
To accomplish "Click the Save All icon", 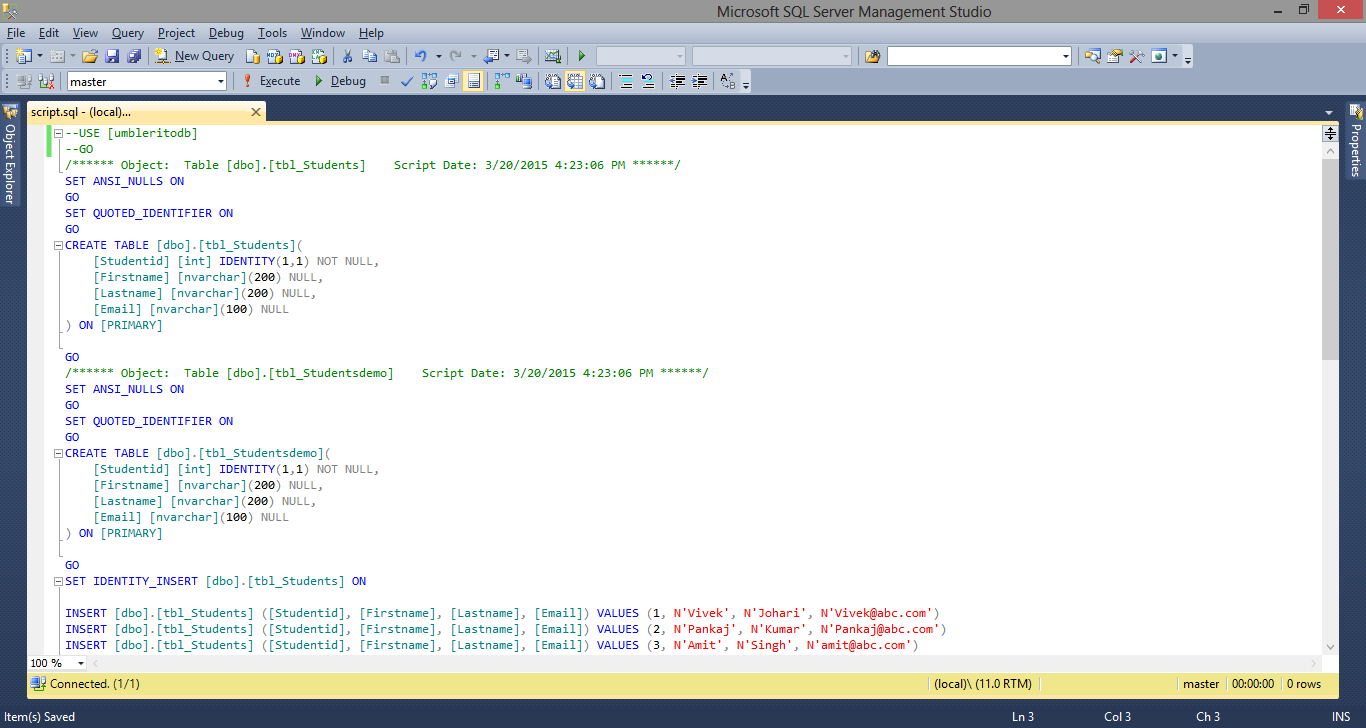I will tap(134, 56).
